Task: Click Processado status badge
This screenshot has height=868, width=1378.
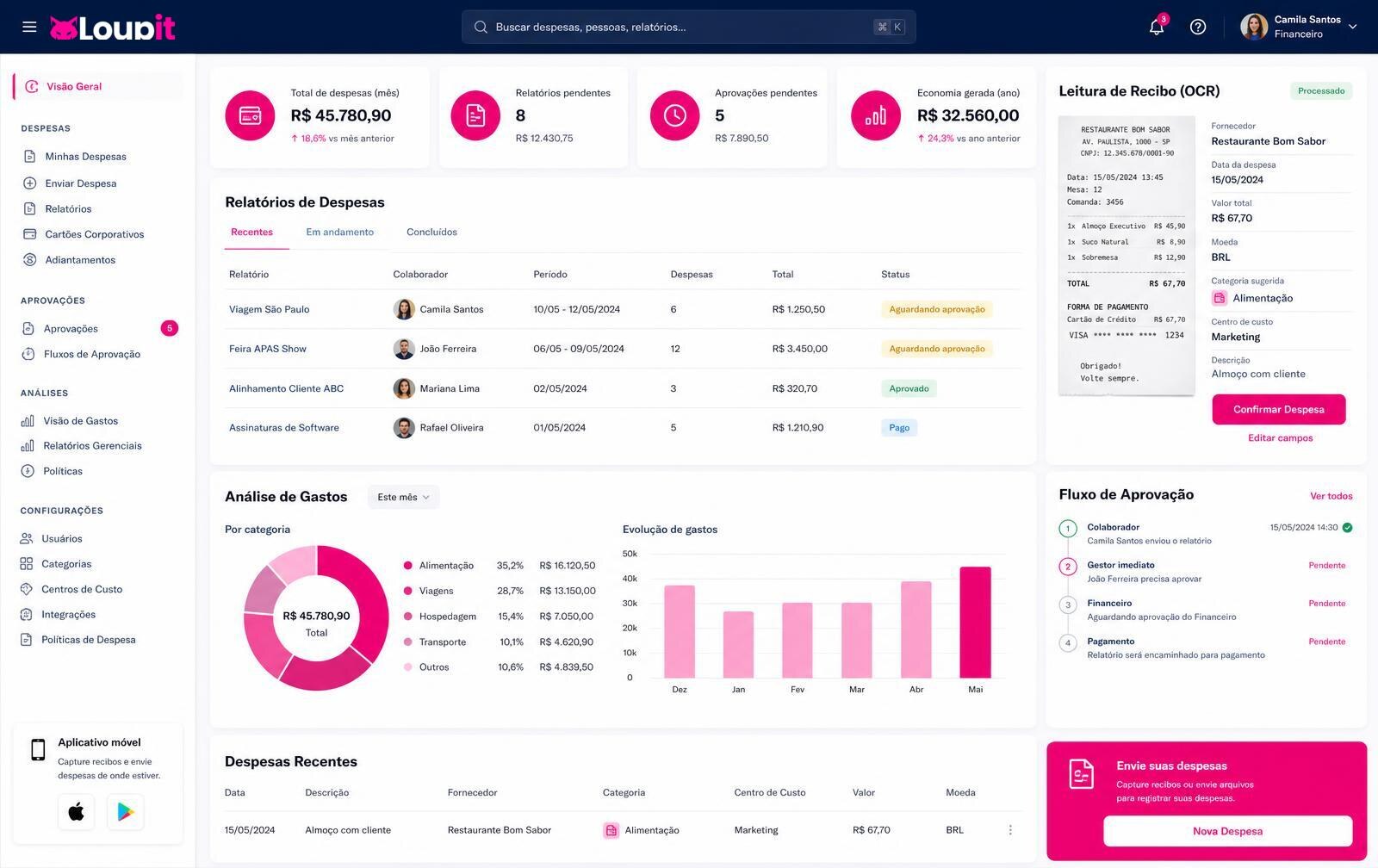Action: [x=1321, y=90]
